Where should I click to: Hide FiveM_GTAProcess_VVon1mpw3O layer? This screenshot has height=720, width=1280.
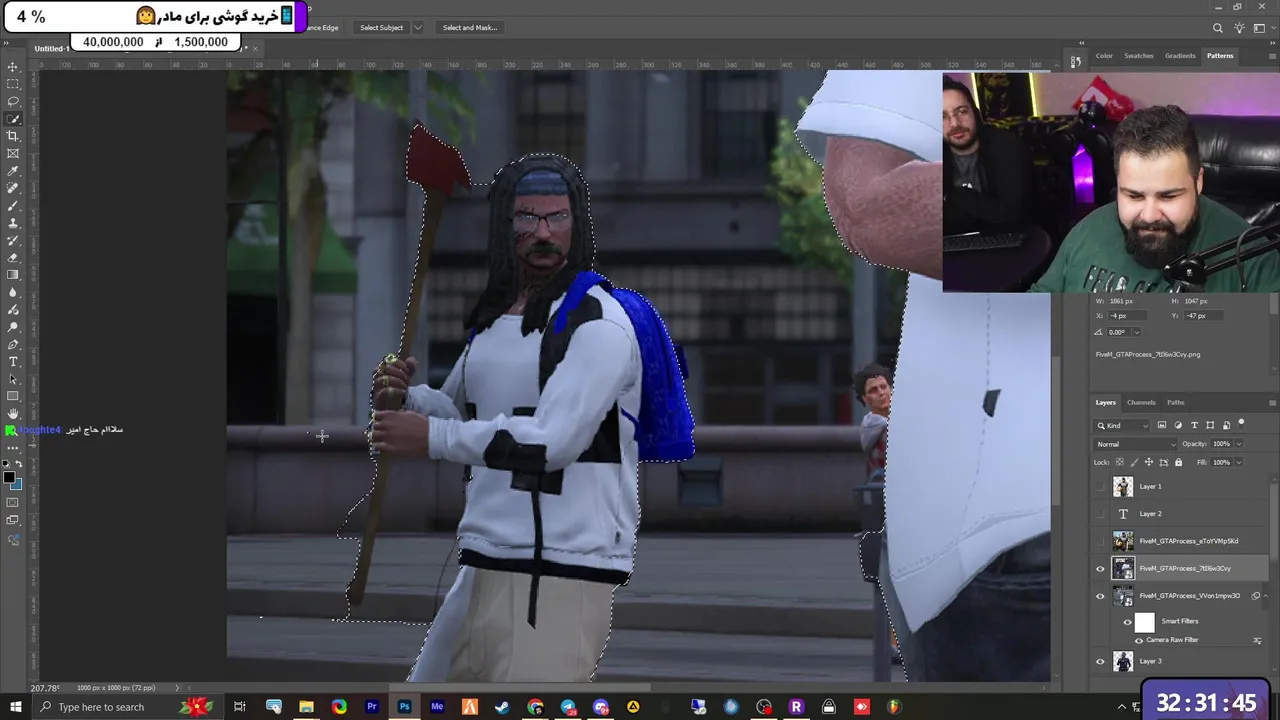pyautogui.click(x=1101, y=596)
